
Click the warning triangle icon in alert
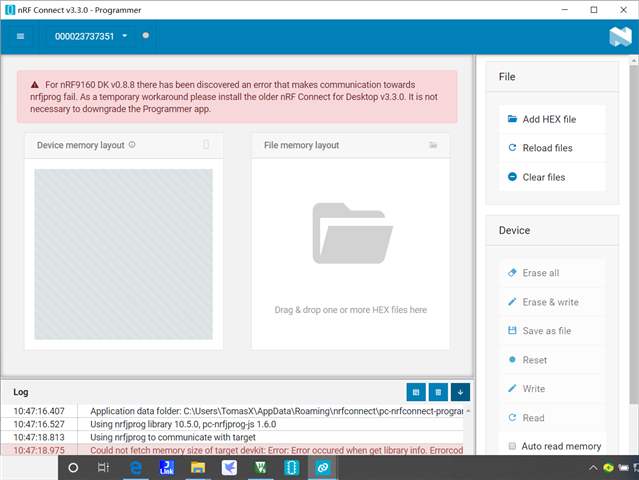35,85
